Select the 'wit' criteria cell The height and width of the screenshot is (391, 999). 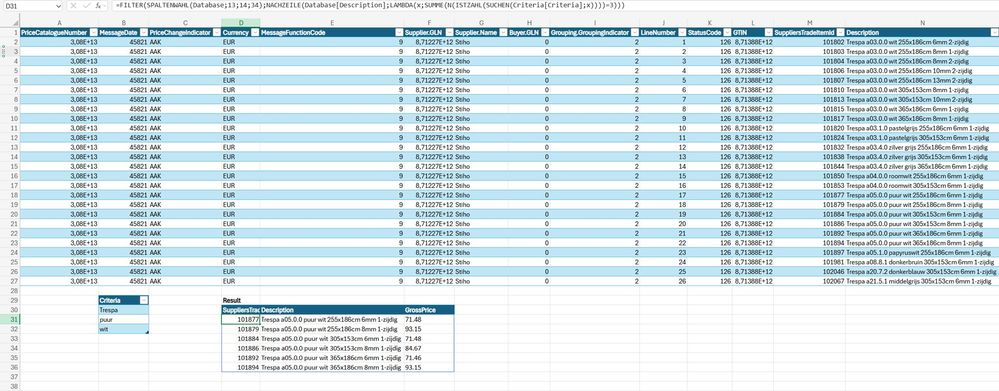click(124, 329)
